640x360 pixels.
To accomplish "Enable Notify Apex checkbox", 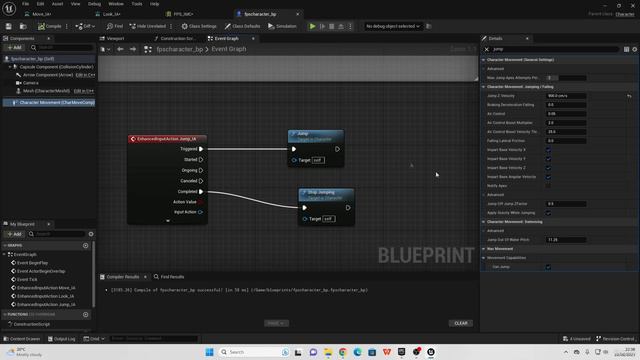I will pyautogui.click(x=548, y=186).
